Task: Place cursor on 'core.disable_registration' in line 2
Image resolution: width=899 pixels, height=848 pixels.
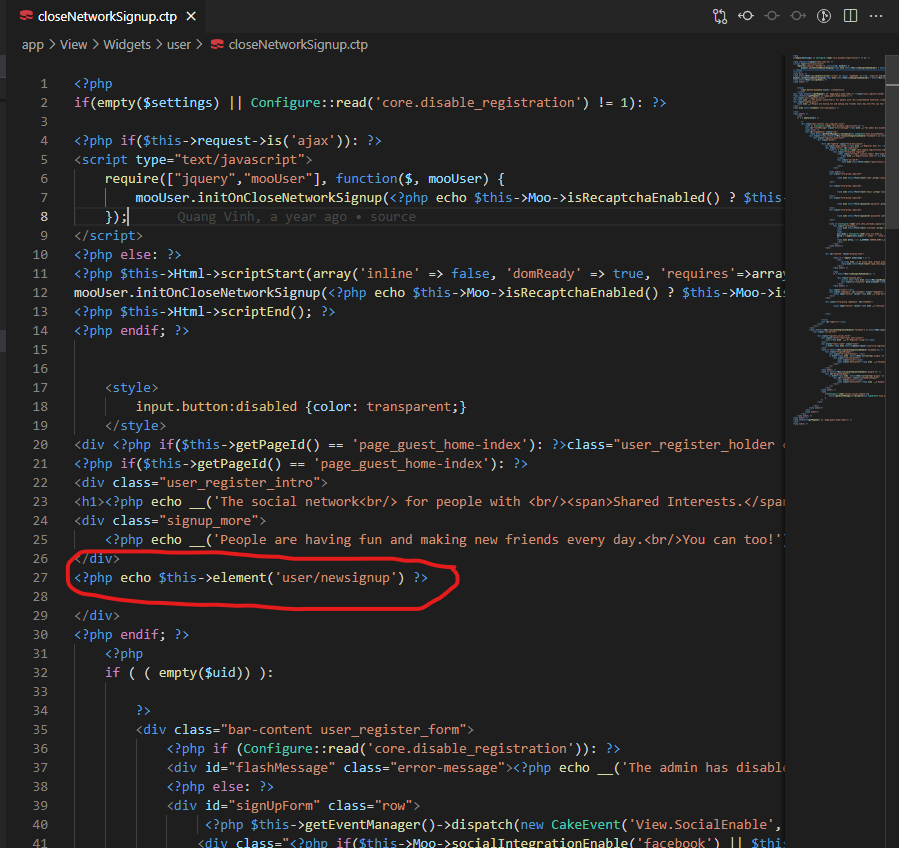Action: 478,103
